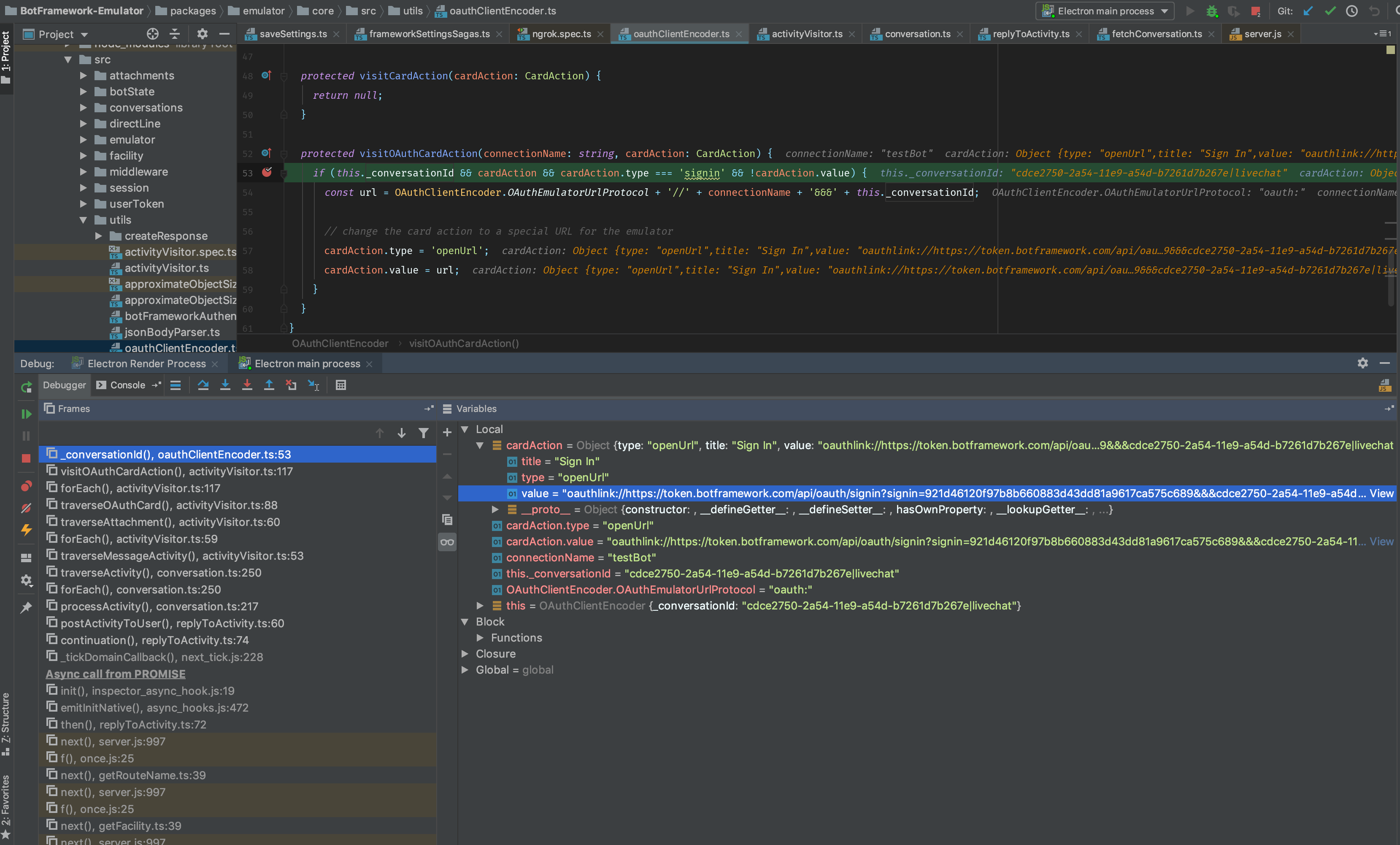Open hidden editor tabs list dropdown
The height and width of the screenshot is (845, 1400).
point(1382,34)
